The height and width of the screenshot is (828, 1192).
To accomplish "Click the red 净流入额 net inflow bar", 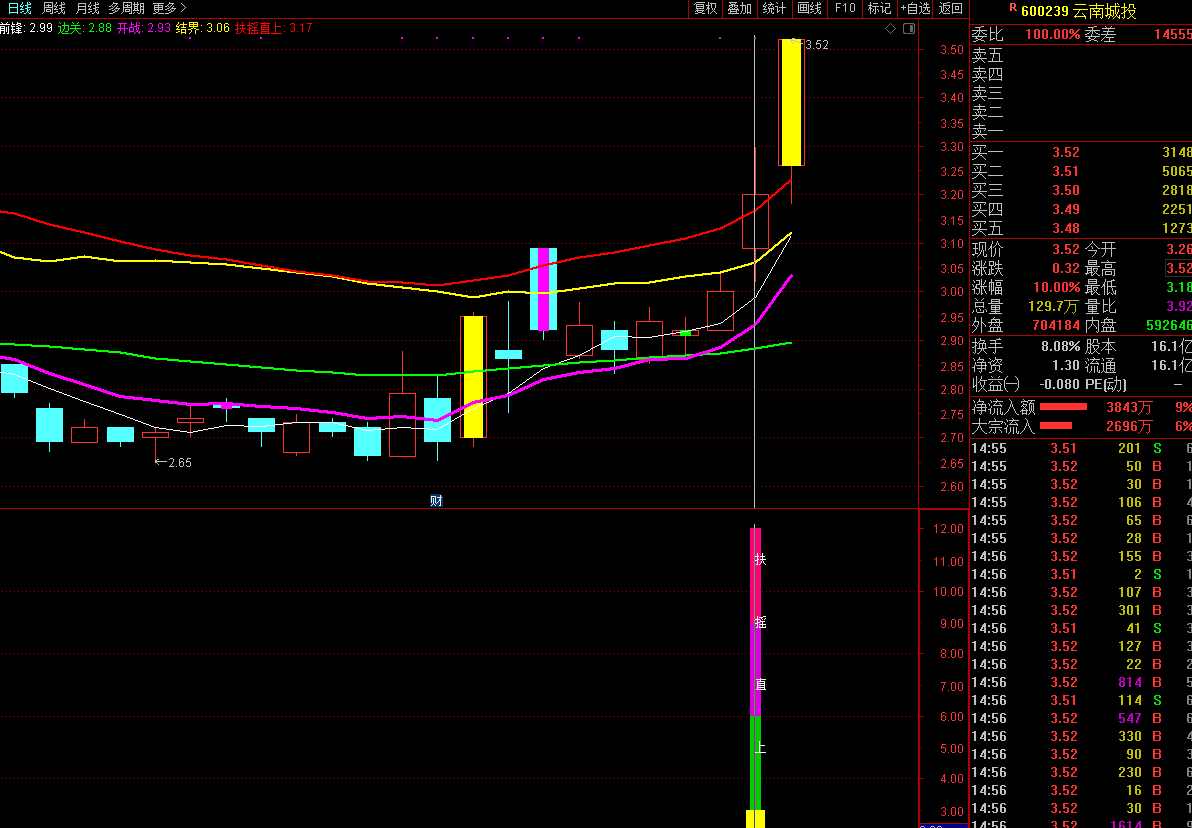I will click(x=1063, y=407).
